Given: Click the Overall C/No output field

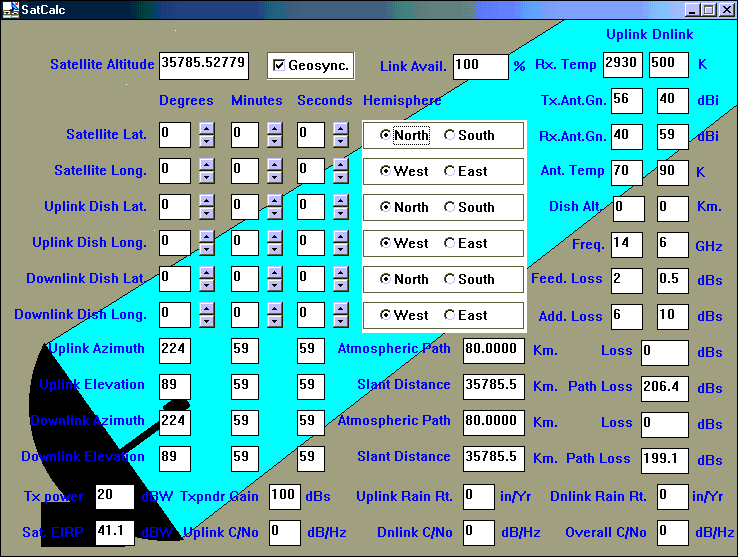Looking at the screenshot, I should pos(673,533).
